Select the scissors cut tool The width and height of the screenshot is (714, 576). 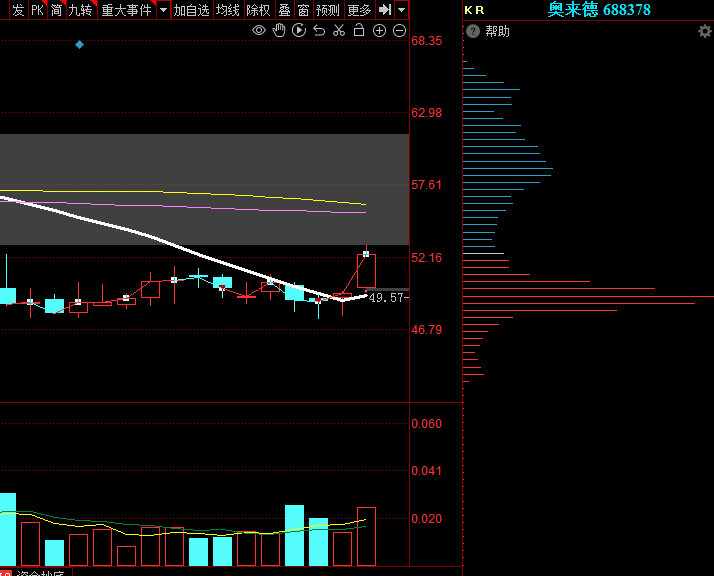coord(339,31)
